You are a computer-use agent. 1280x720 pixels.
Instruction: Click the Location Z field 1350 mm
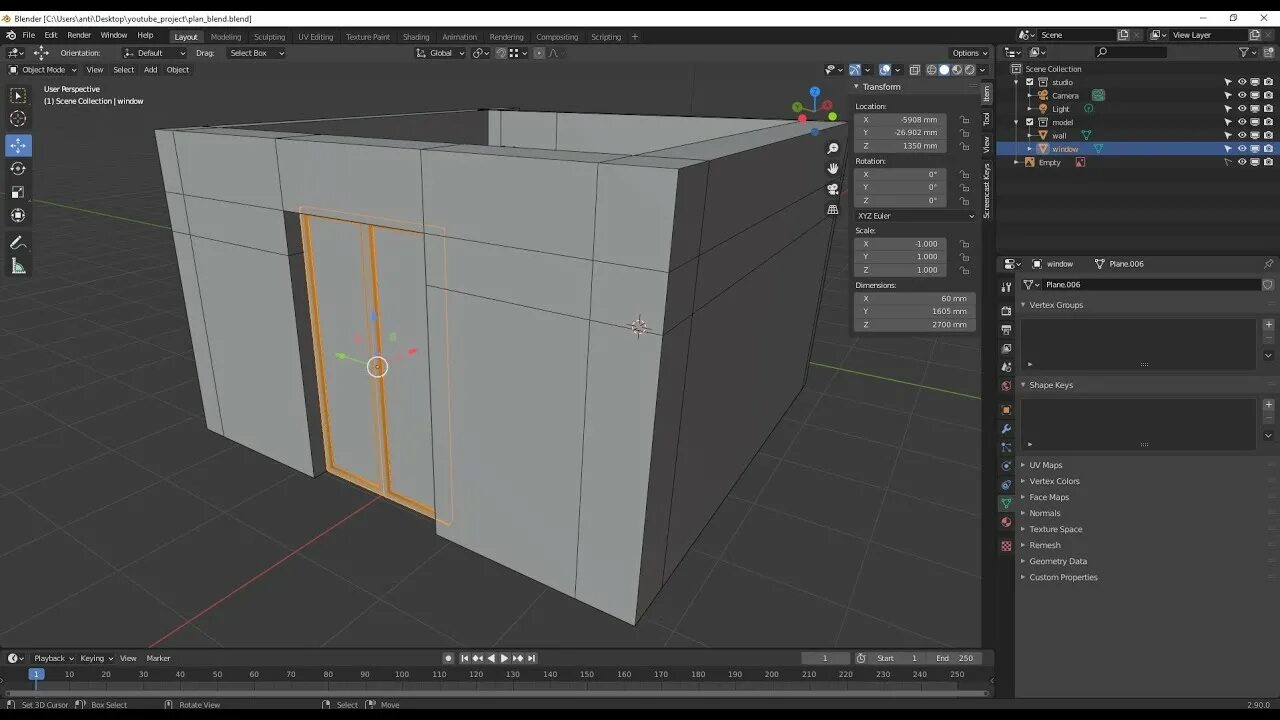[900, 146]
